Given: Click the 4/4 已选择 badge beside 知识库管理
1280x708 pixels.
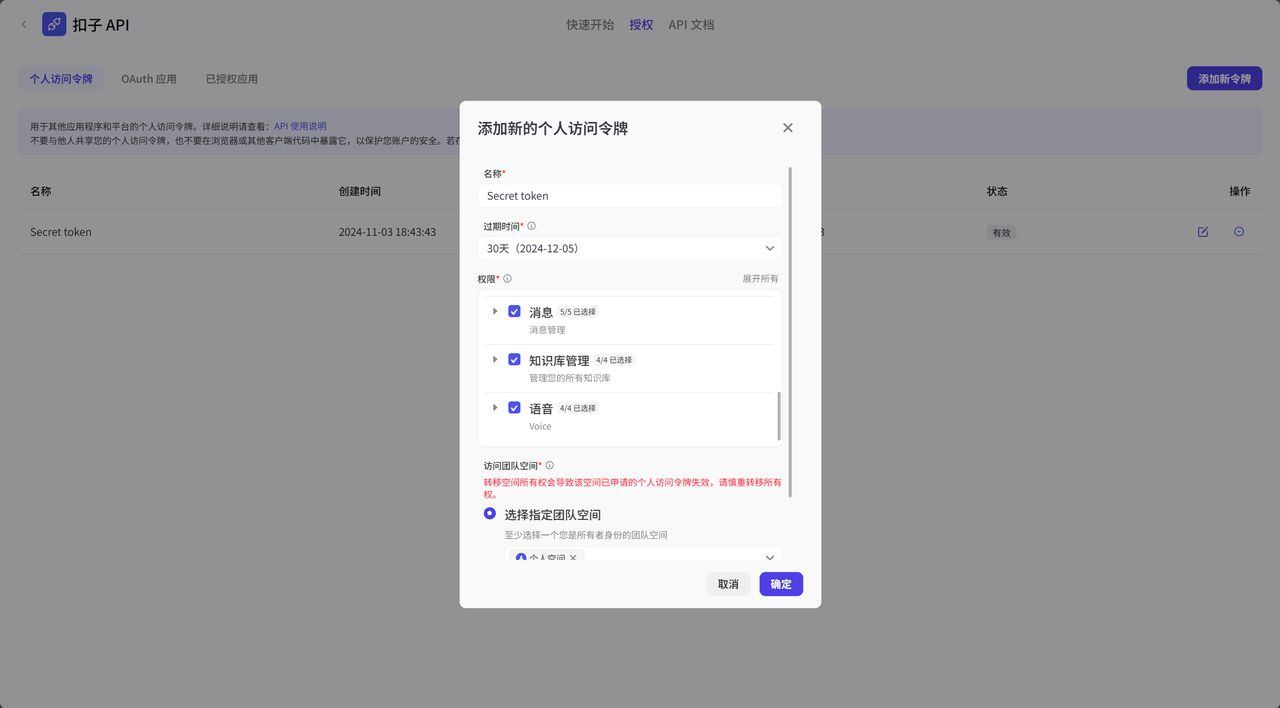Looking at the screenshot, I should pyautogui.click(x=615, y=360).
